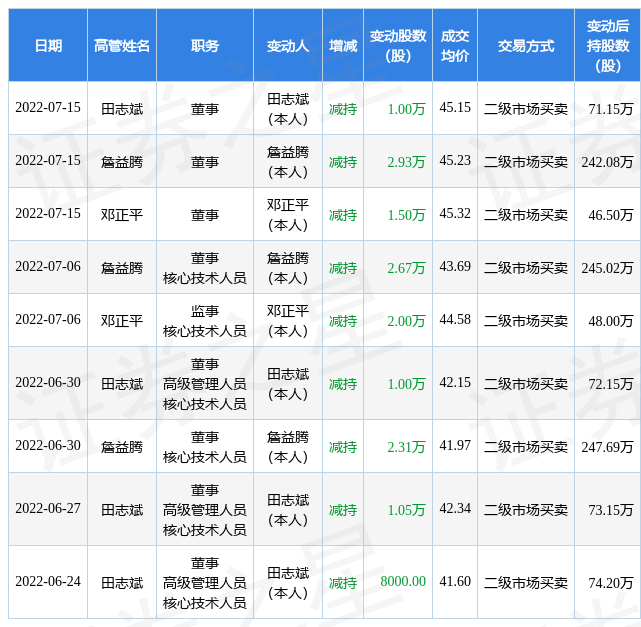
Task: Select the average price 41.60 cell
Action: [455, 581]
